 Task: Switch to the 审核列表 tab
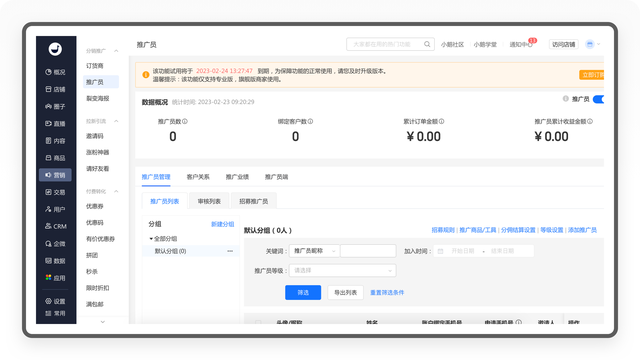coord(209,201)
